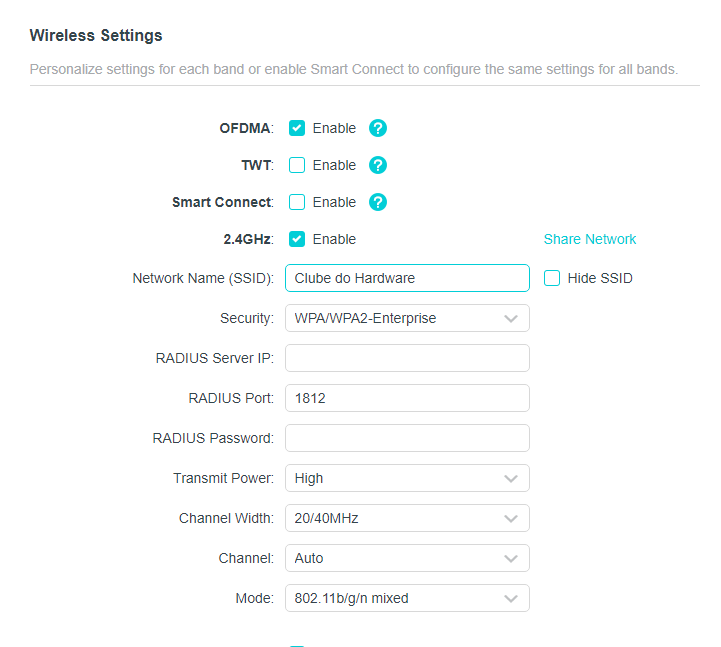This screenshot has width=721, height=647.
Task: Open the Channel Width dropdown
Action: tap(407, 518)
